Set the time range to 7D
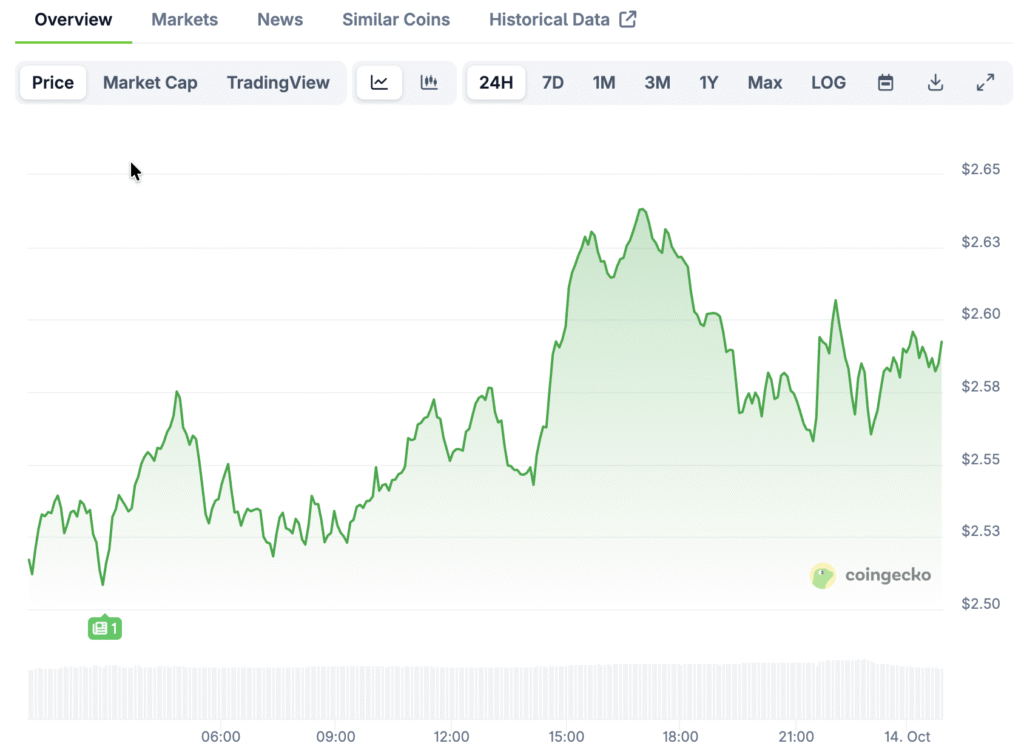Image resolution: width=1024 pixels, height=749 pixels. [553, 83]
